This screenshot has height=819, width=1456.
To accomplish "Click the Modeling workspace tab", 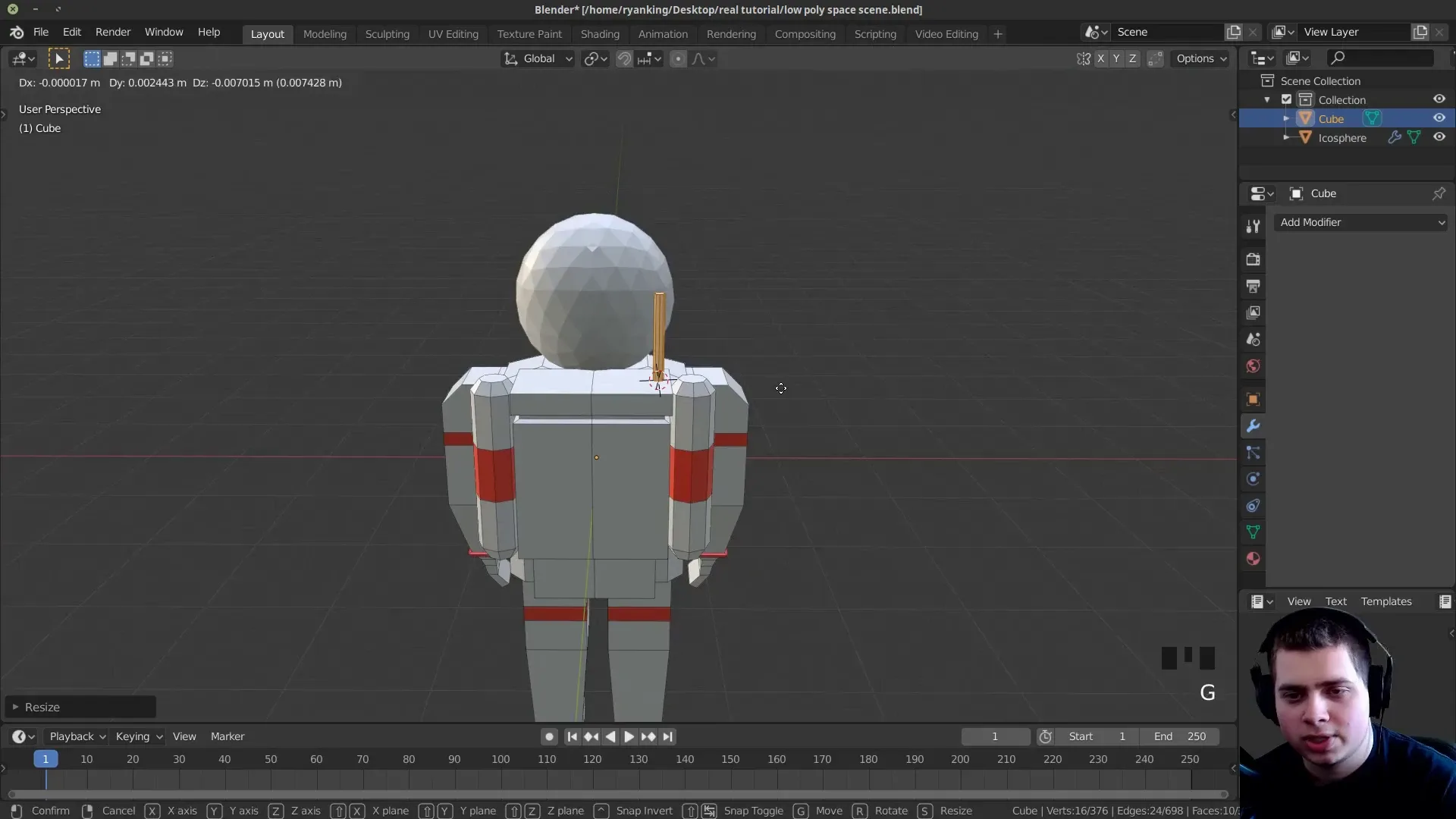I will [324, 33].
